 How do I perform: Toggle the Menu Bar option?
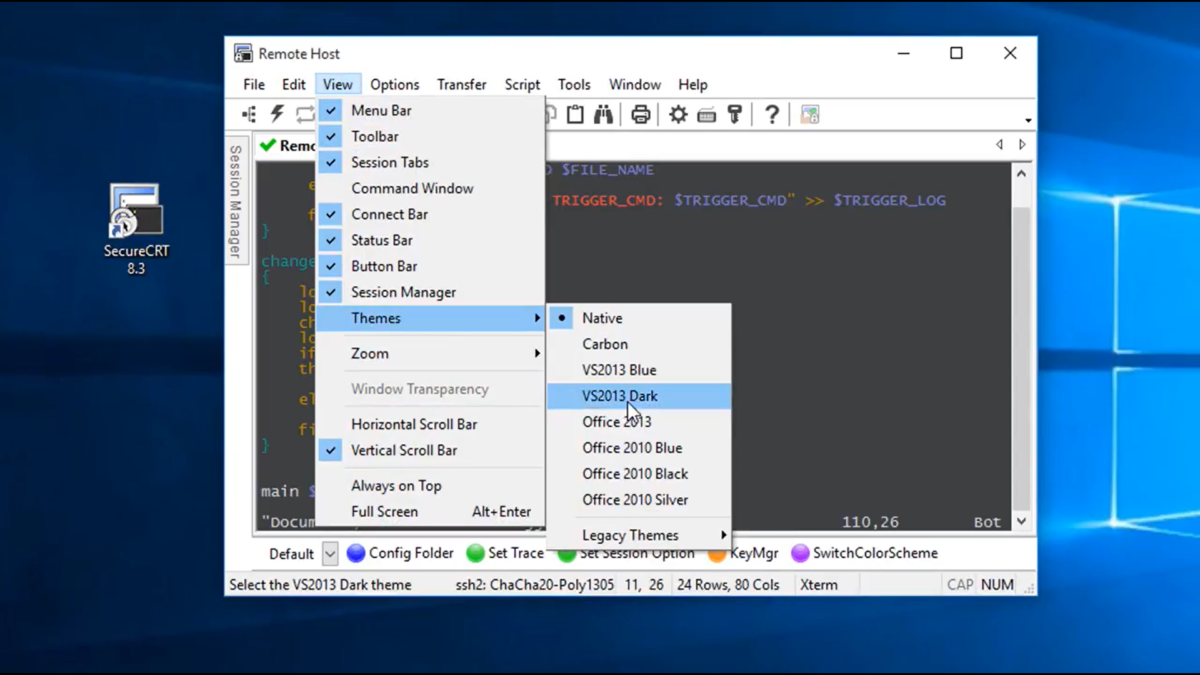[x=431, y=110]
